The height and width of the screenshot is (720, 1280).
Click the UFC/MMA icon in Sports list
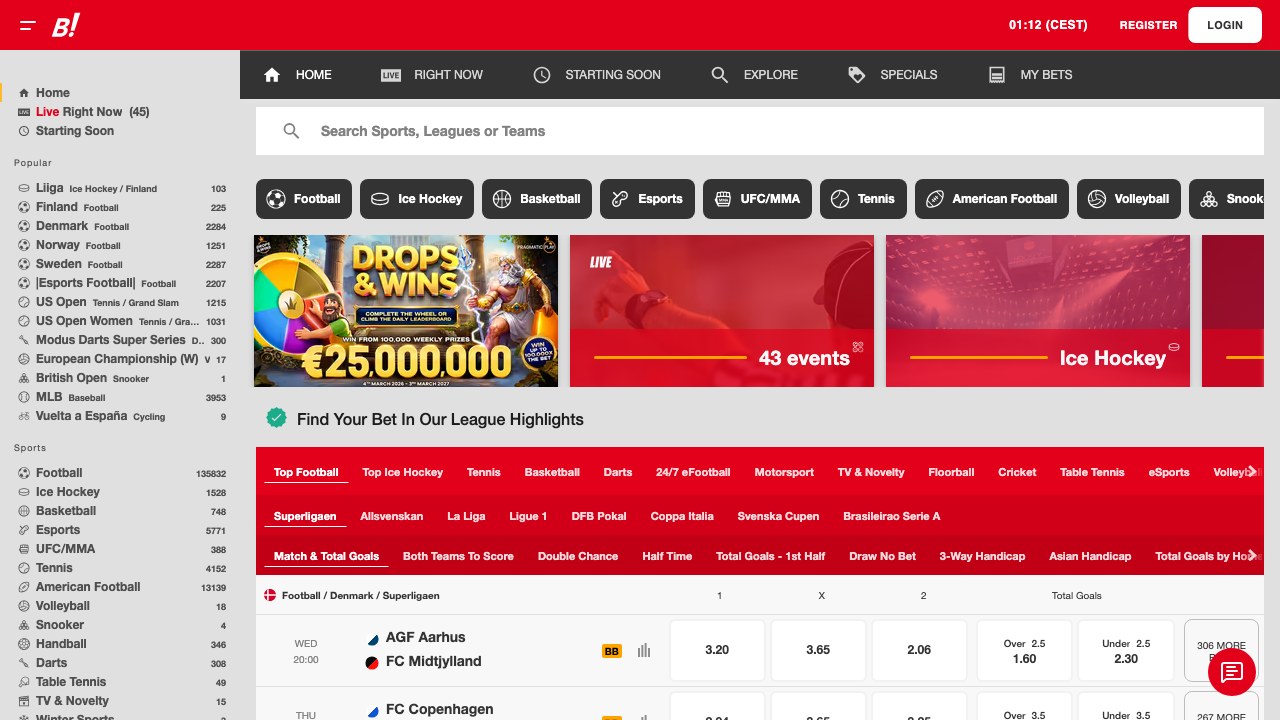(24, 549)
